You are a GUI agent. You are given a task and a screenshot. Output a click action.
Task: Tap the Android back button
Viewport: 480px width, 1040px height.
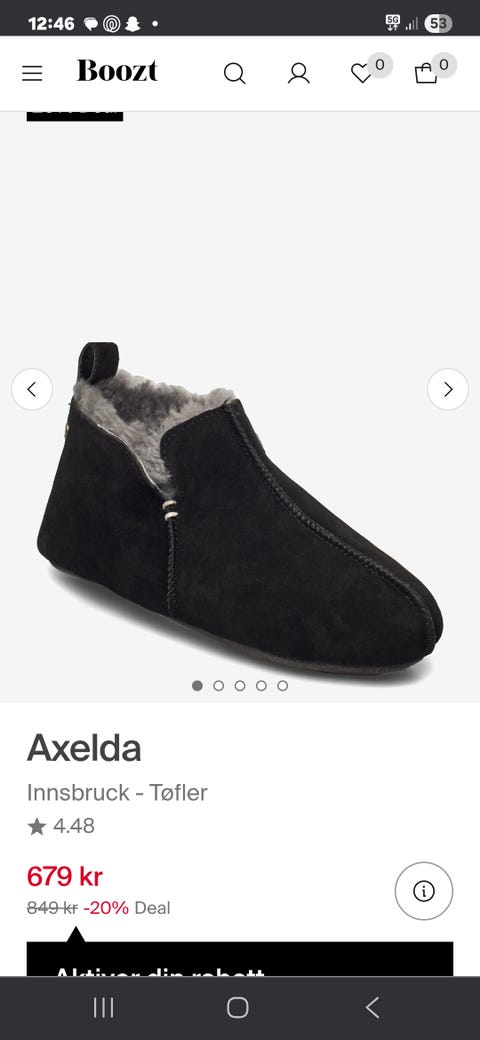373,1008
